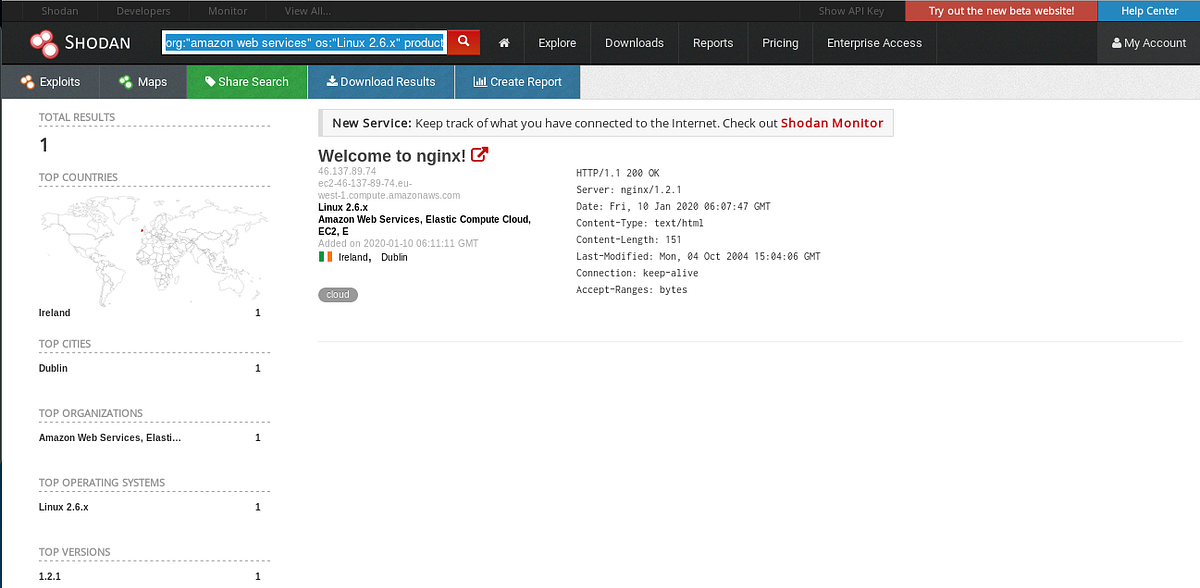Open the Shodan Monitor link
The width and height of the screenshot is (1200, 588).
tap(832, 123)
